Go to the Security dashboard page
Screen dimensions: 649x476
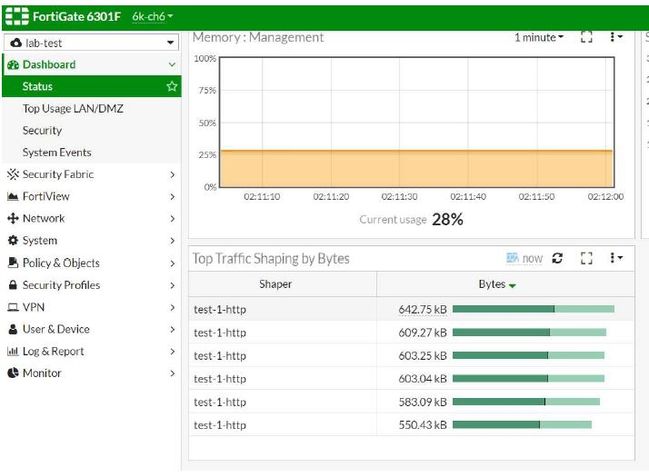pos(42,130)
